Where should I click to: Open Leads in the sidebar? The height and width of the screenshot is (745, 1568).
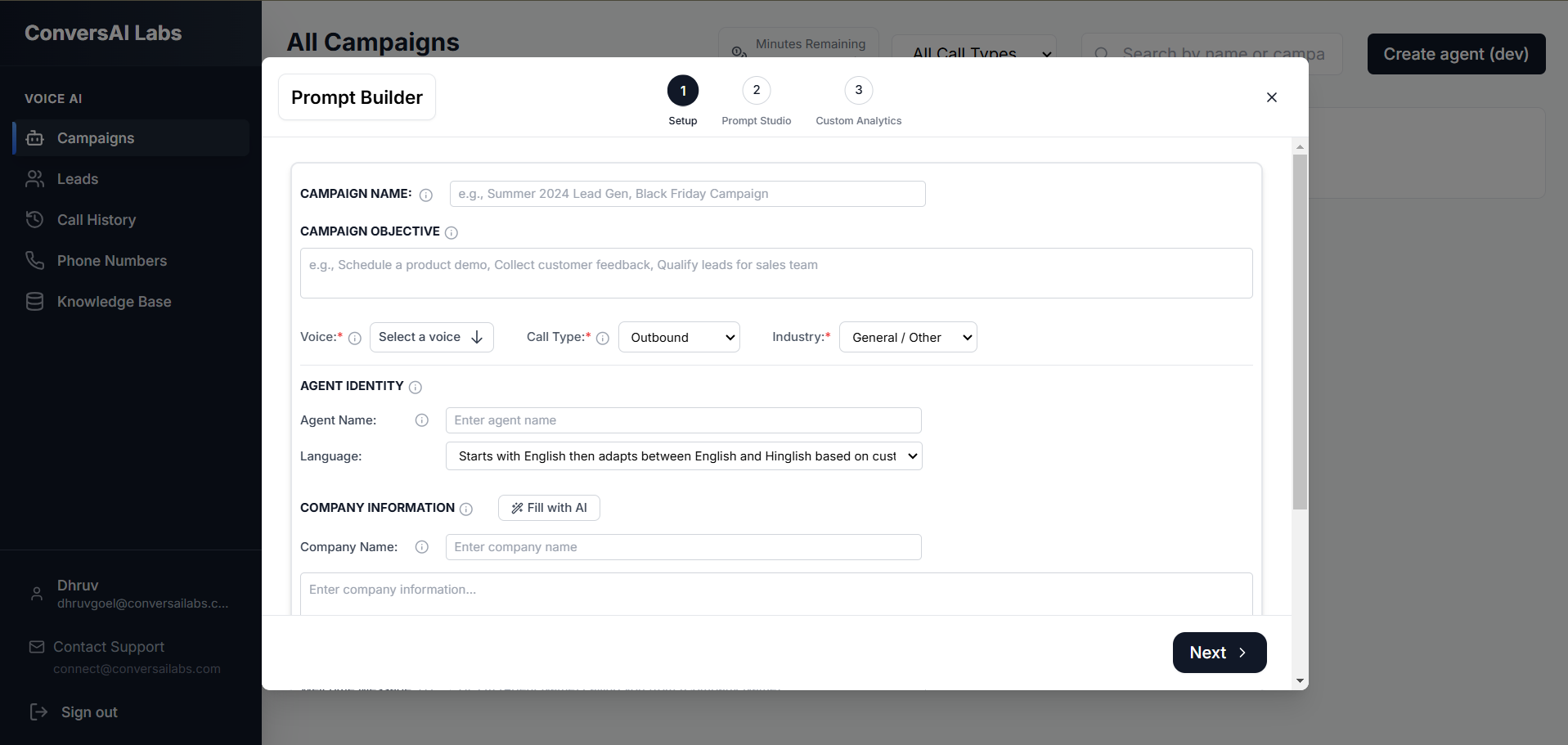point(131,179)
